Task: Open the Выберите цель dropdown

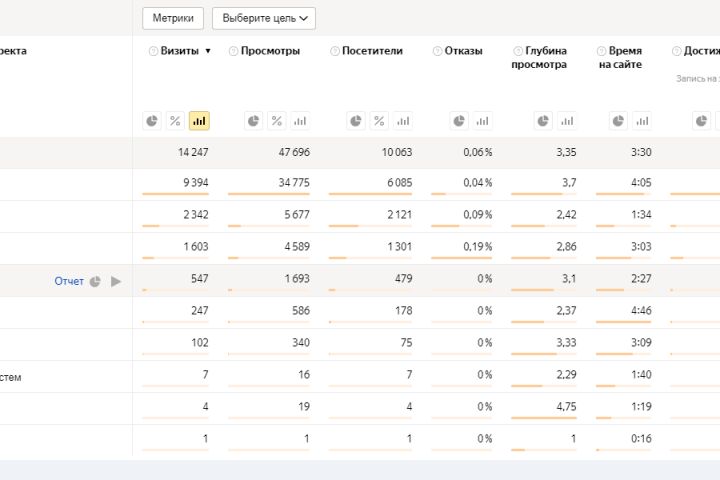Action: coord(264,18)
